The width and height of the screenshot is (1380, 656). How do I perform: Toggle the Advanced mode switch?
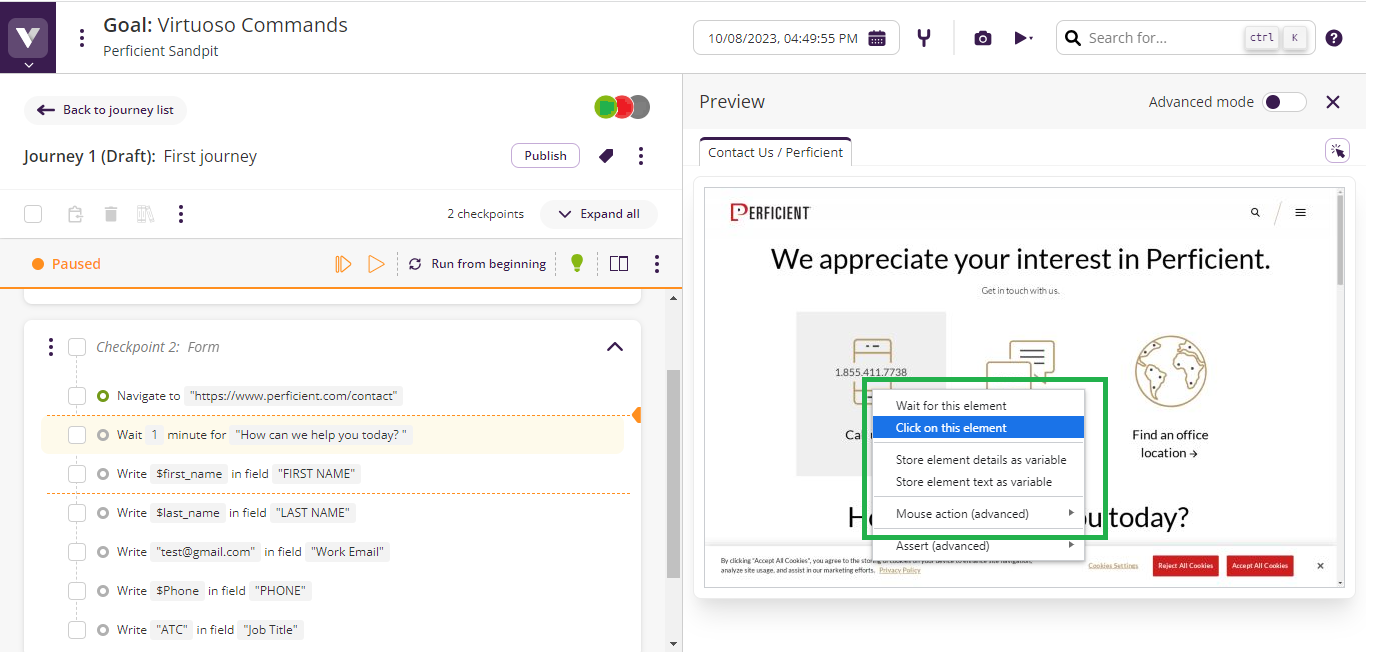pos(1285,102)
